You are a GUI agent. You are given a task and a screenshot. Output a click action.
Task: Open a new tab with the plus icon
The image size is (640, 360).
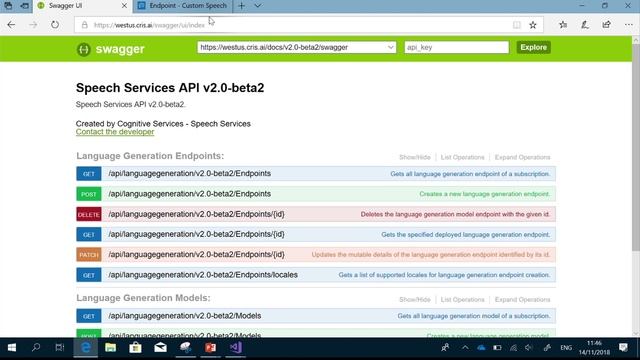coord(241,6)
